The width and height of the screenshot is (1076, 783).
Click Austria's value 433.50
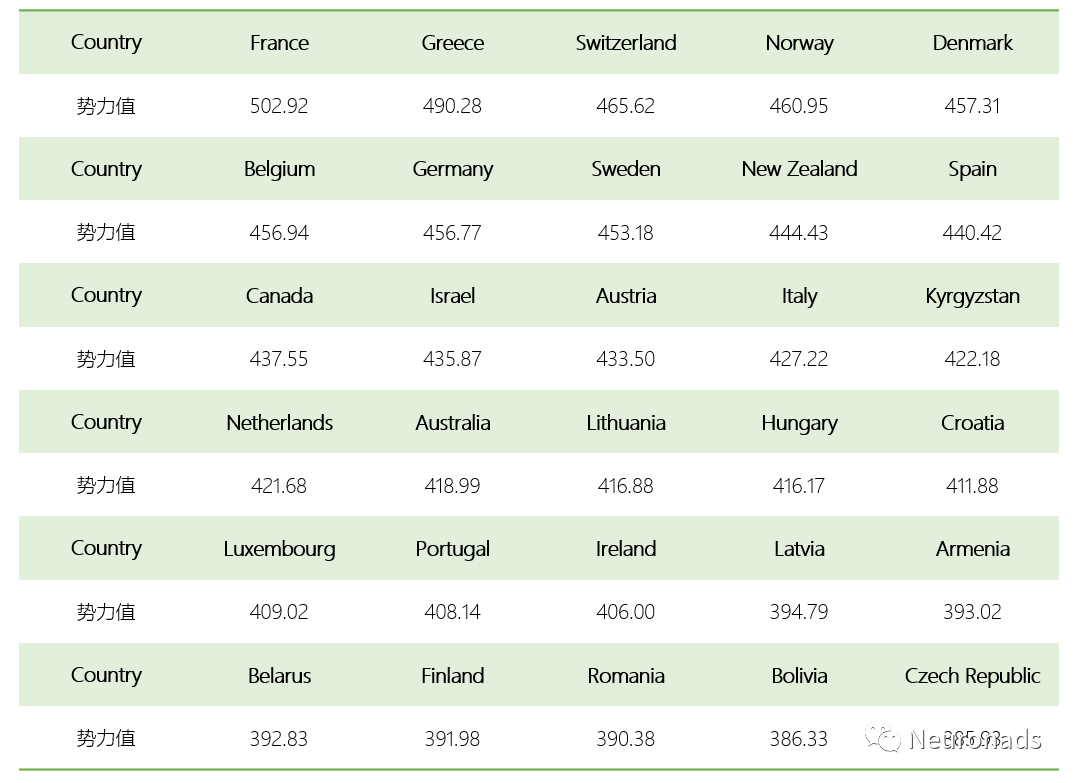tap(626, 359)
